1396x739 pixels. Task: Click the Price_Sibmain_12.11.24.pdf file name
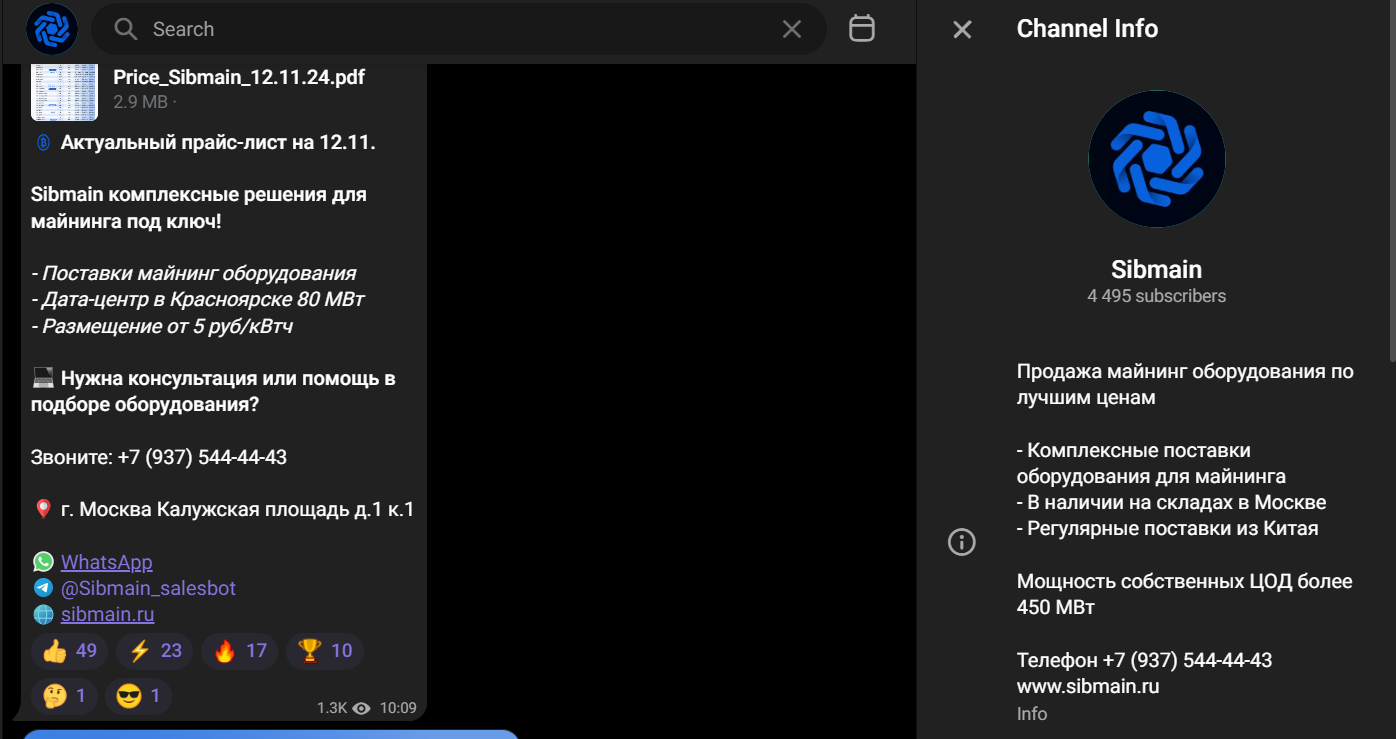(239, 78)
